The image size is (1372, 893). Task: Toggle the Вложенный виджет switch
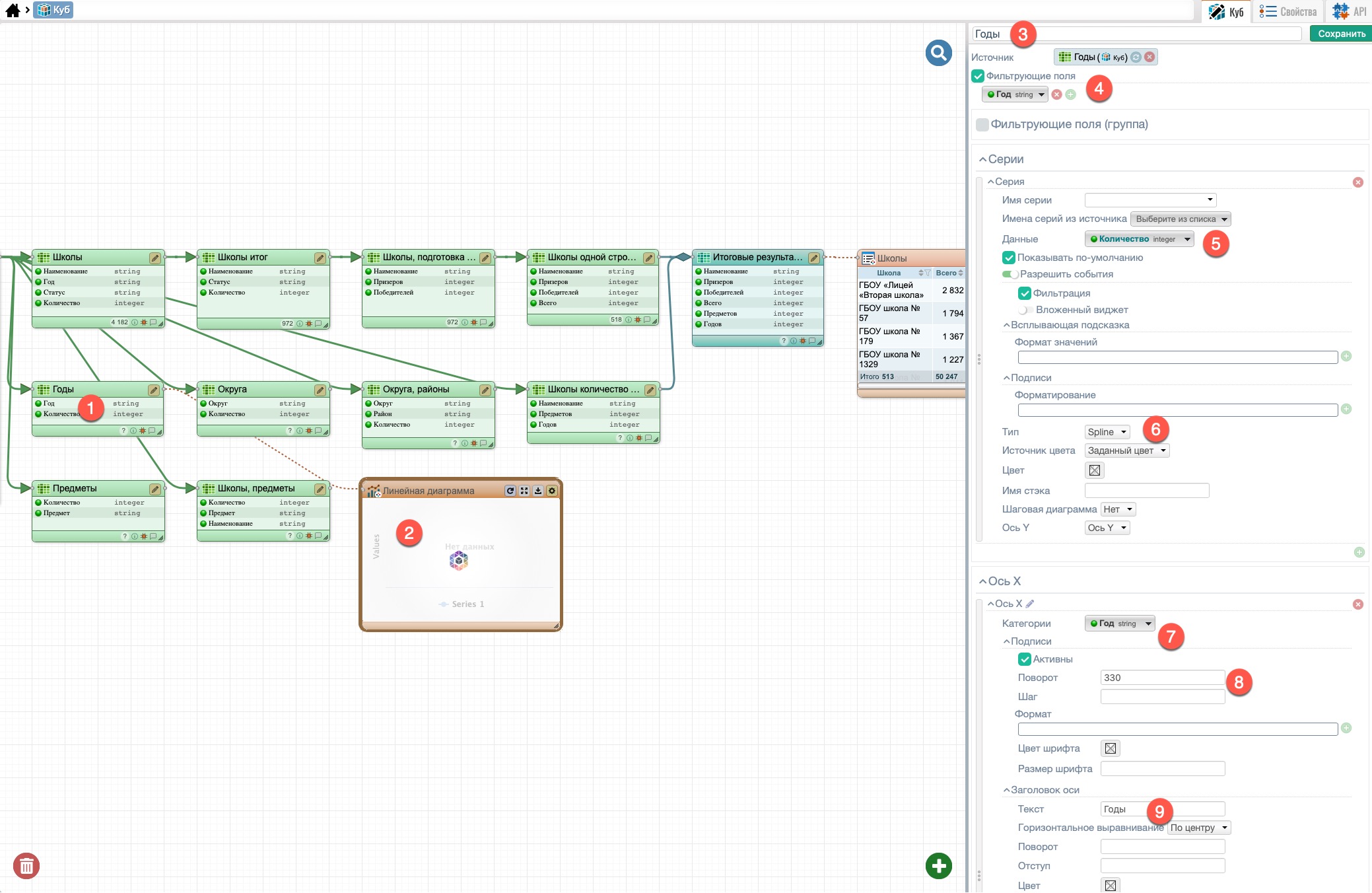point(1025,310)
